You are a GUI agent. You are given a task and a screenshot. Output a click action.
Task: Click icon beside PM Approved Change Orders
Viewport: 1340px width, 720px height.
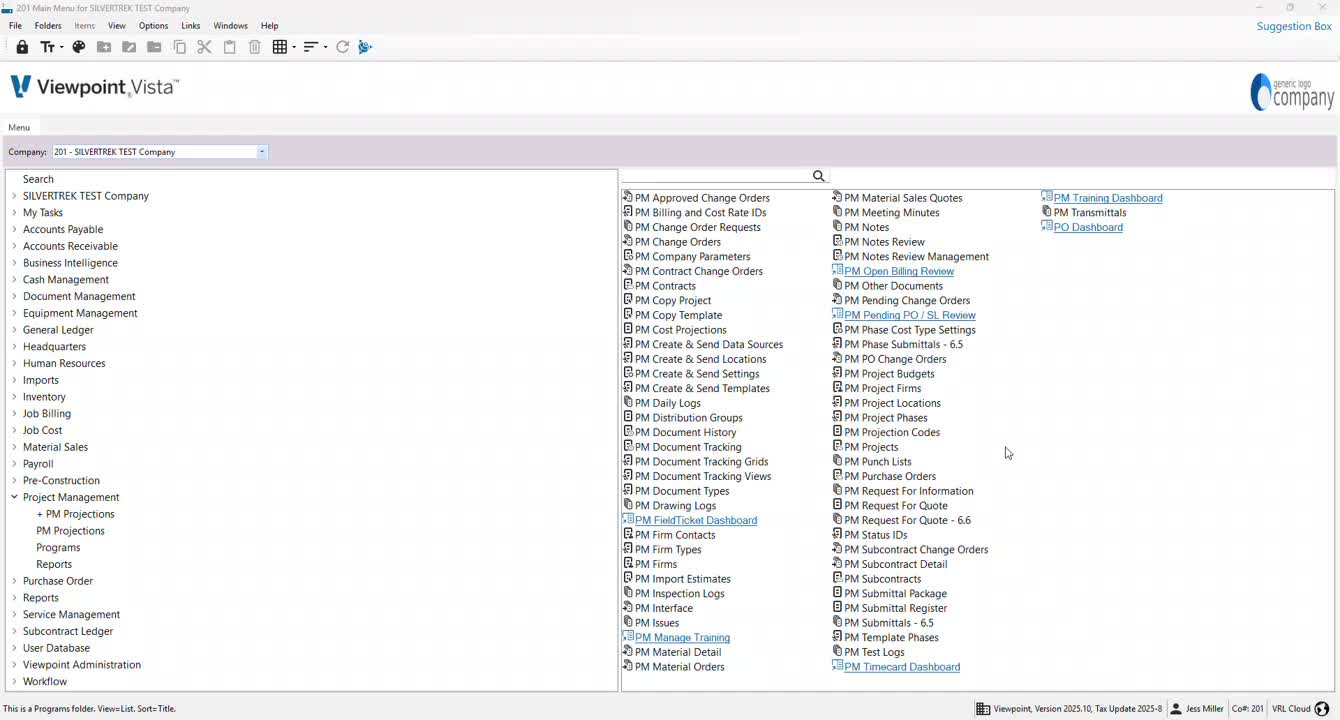(628, 197)
